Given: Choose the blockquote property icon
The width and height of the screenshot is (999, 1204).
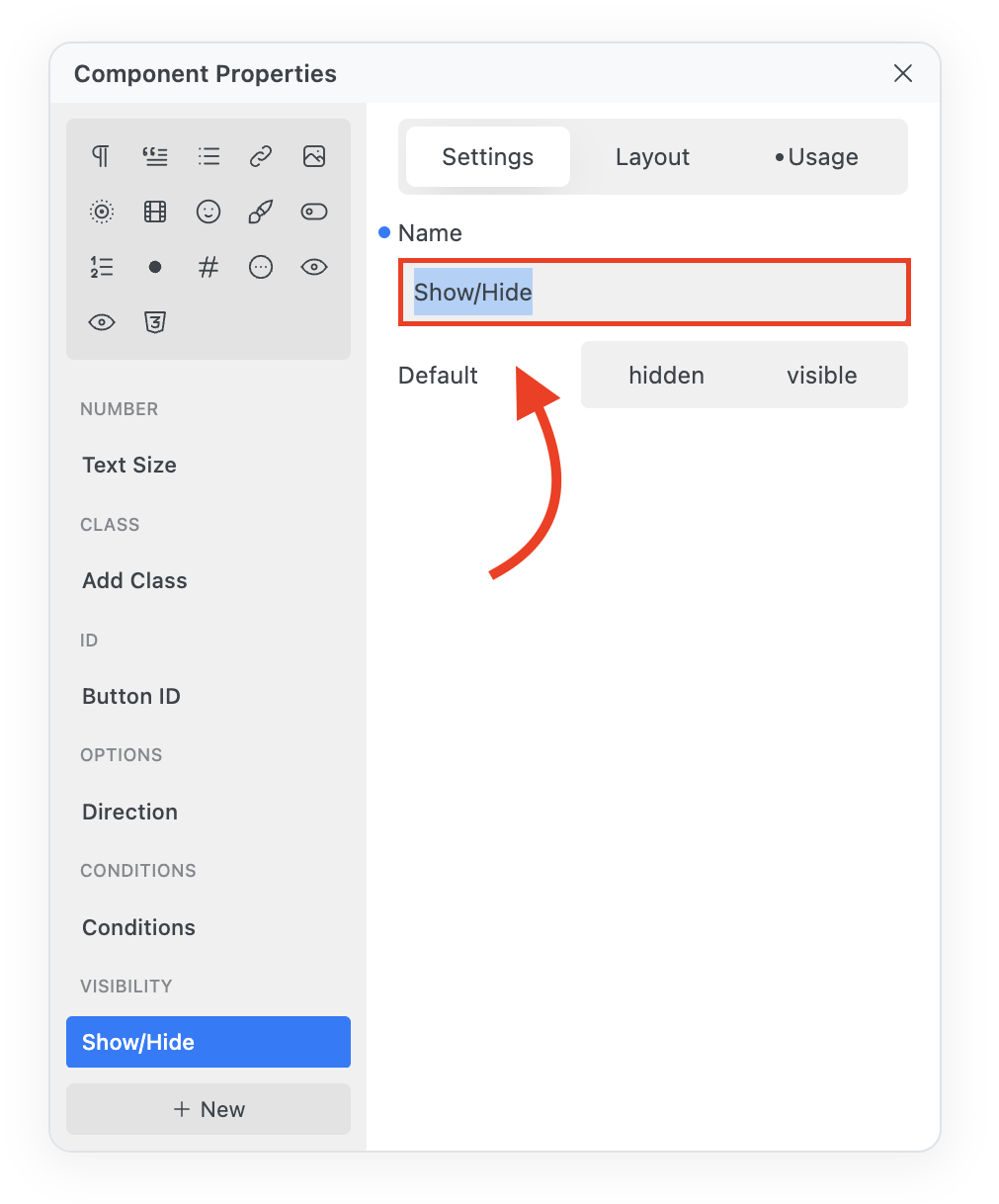Looking at the screenshot, I should (x=155, y=156).
